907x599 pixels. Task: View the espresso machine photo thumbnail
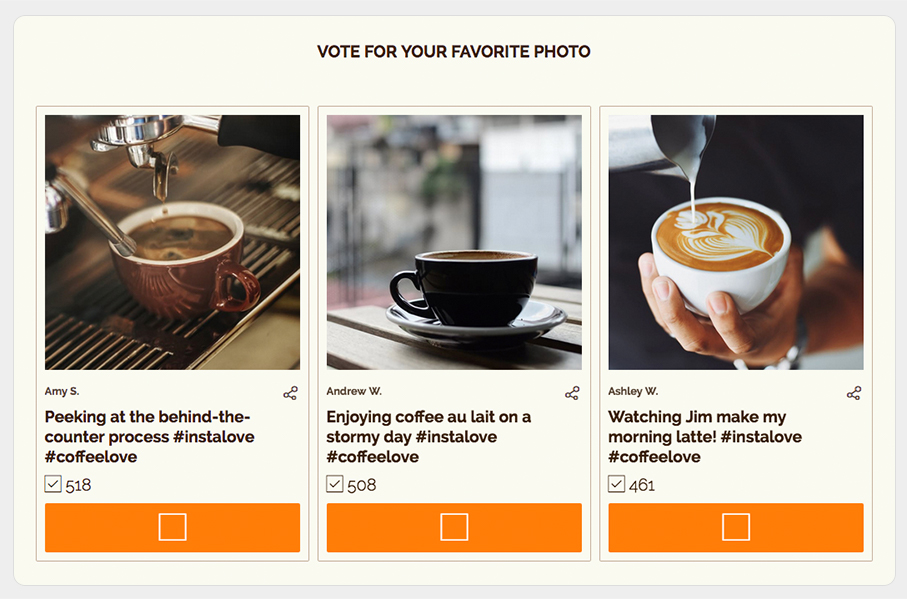(x=171, y=242)
